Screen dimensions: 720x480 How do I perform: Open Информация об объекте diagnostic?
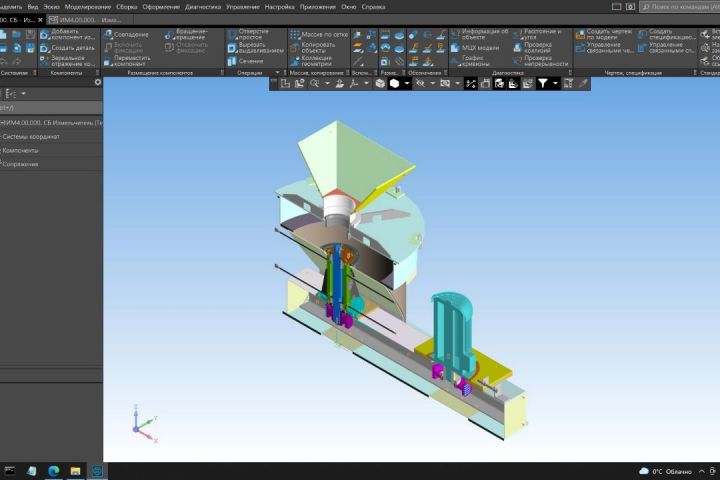pos(479,34)
